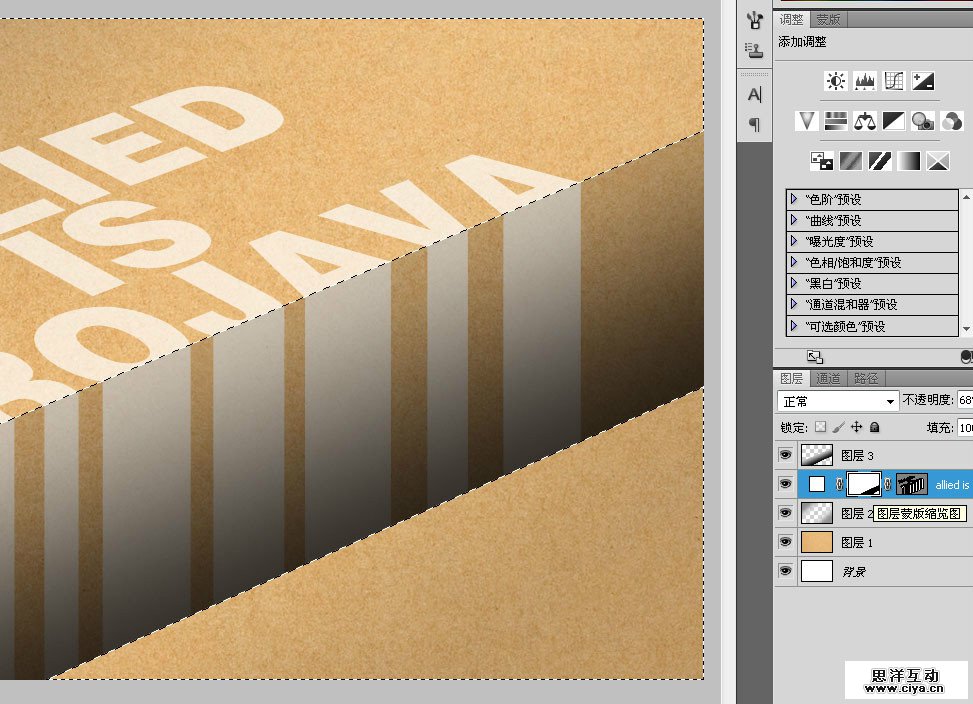Hide layer 图层 3 with eye icon

click(786, 455)
